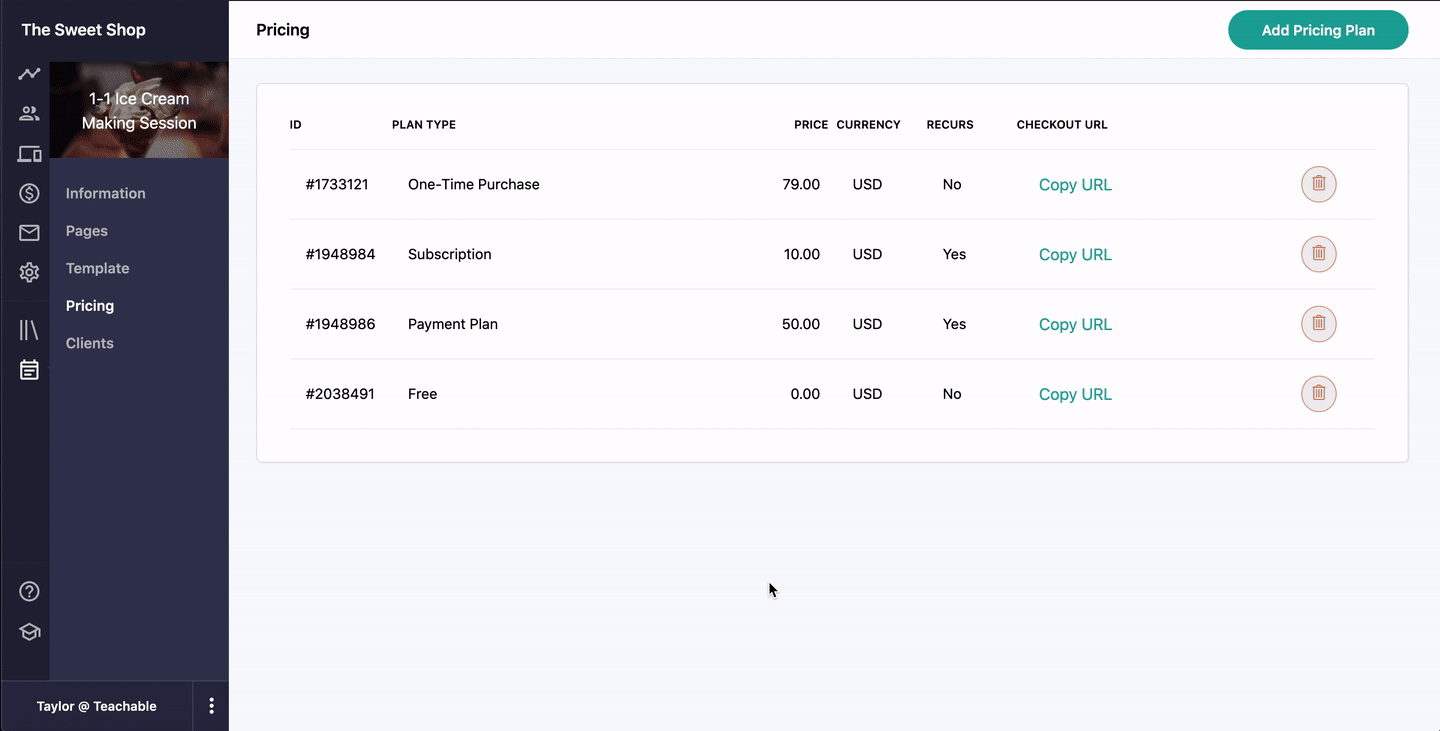Click the PRICE column header
Image resolution: width=1440 pixels, height=731 pixels.
point(811,125)
